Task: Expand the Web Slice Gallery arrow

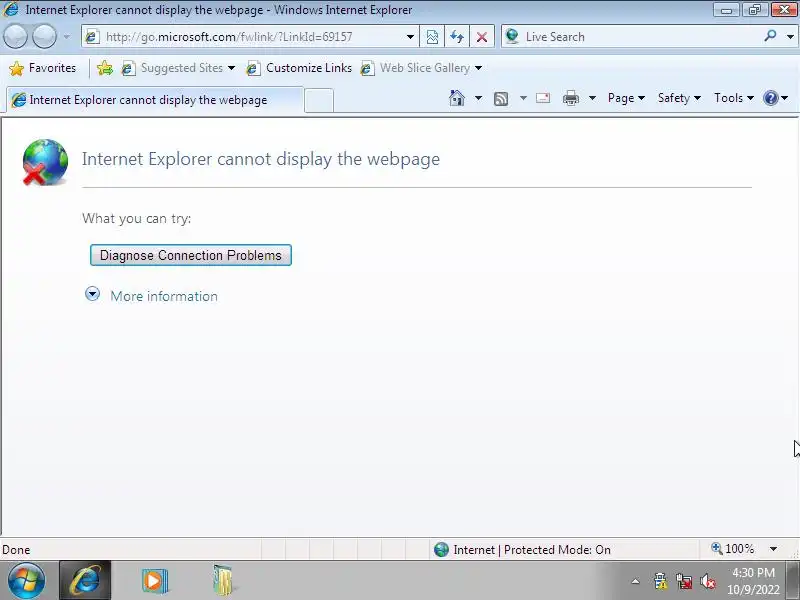Action: coord(478,68)
